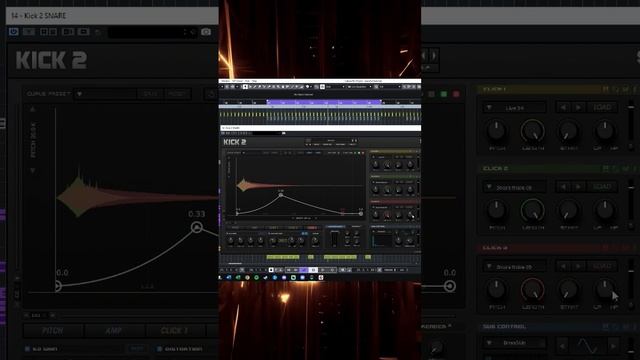
Task: Open the Curve Preset dropdown arrow in the enlarged view
Action: 80,94
